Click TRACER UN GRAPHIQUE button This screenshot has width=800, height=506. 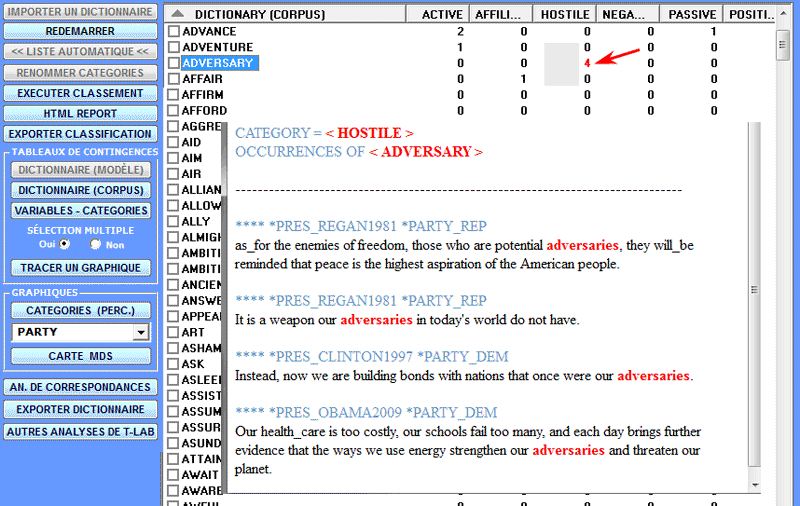tap(81, 268)
